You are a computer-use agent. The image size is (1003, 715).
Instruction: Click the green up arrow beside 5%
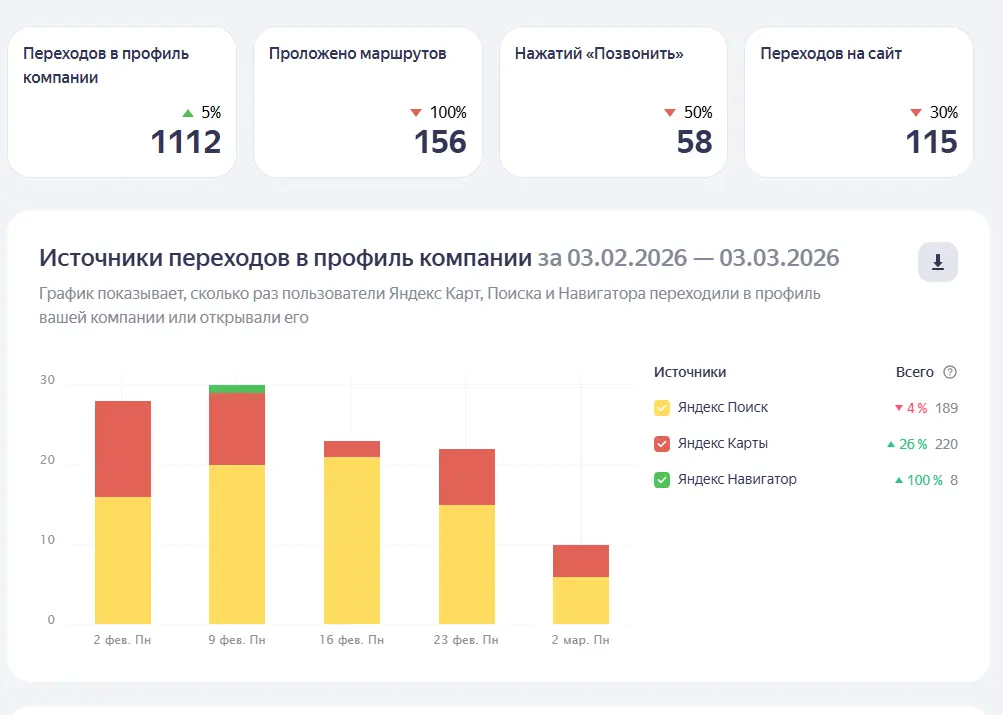[188, 113]
